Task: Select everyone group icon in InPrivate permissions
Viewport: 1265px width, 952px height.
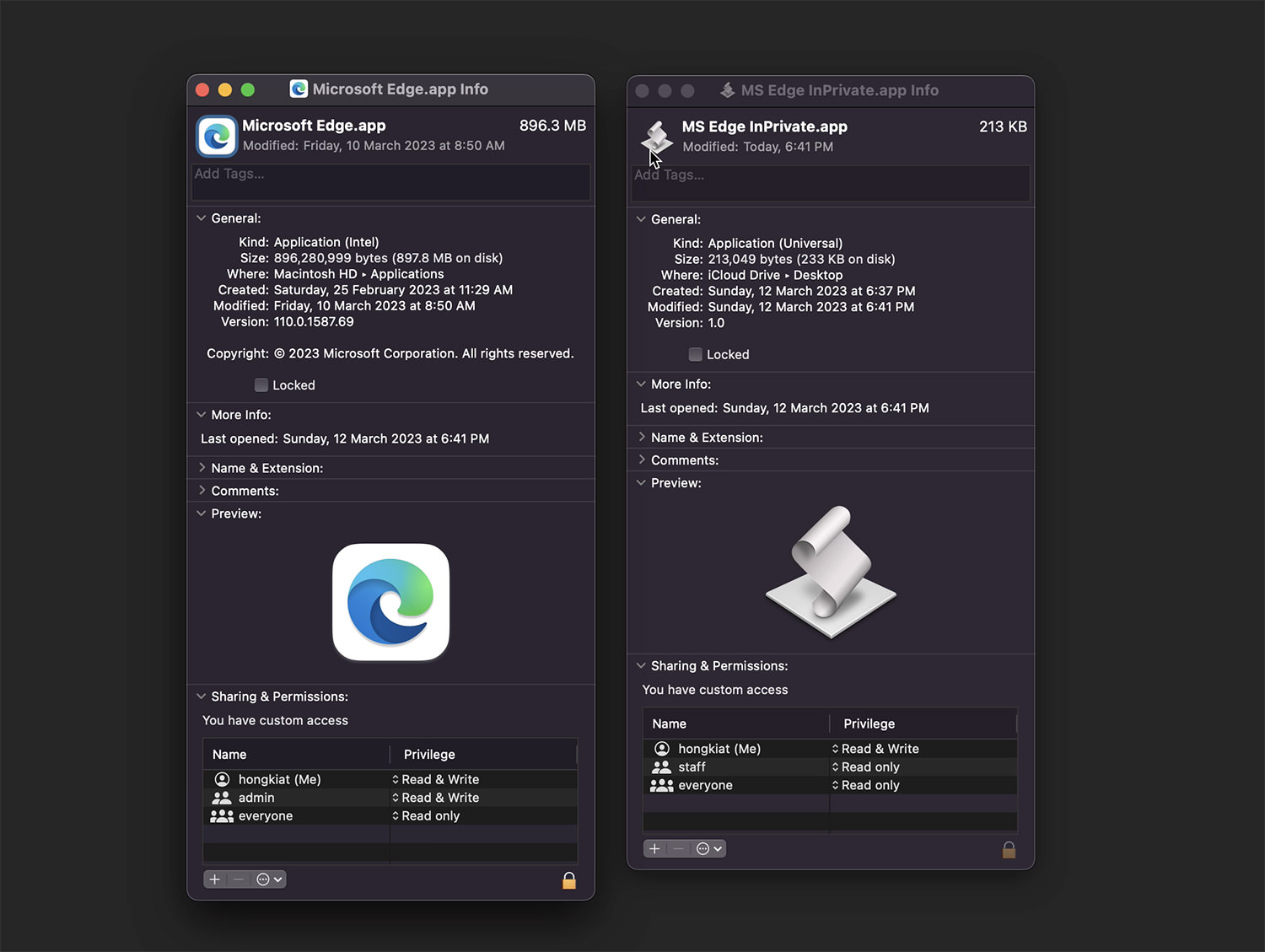Action: [x=662, y=786]
